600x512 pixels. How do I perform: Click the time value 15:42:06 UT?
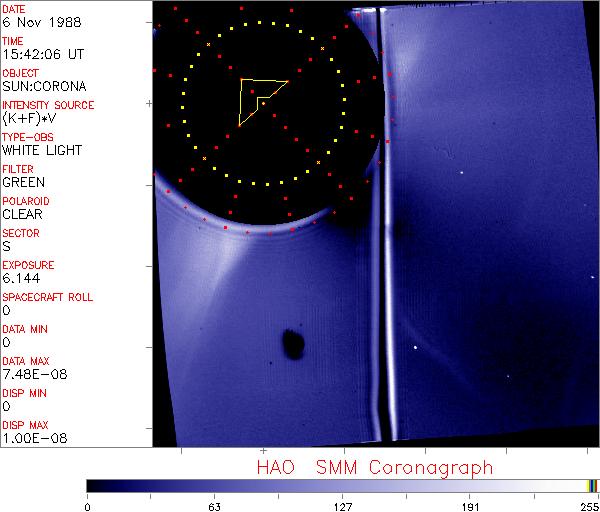pyautogui.click(x=42, y=54)
